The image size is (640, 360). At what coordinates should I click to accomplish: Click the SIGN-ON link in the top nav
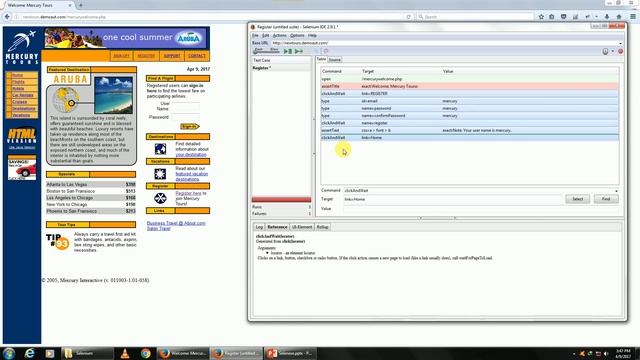tap(121, 56)
